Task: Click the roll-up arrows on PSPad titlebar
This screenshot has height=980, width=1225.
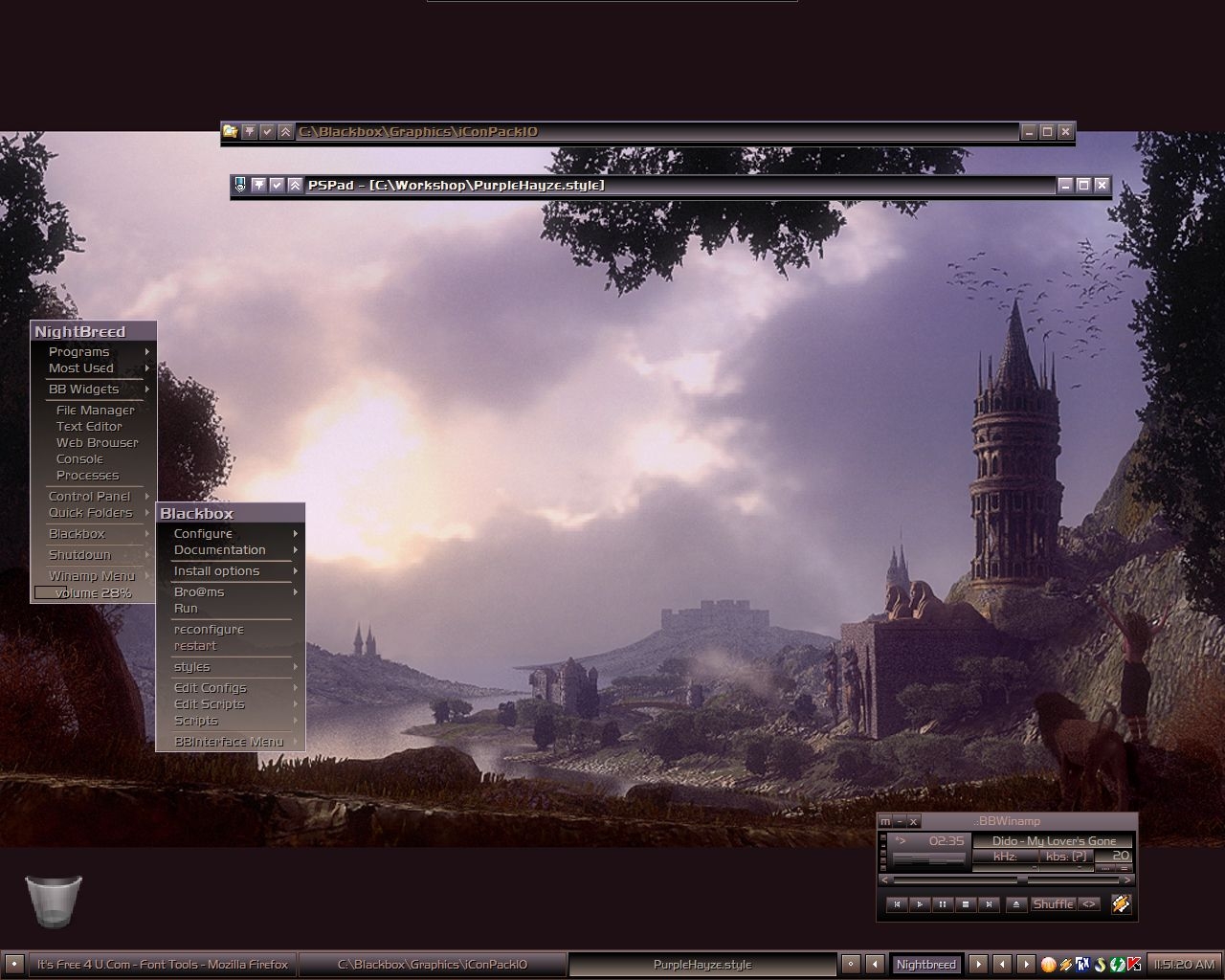Action: (x=295, y=186)
